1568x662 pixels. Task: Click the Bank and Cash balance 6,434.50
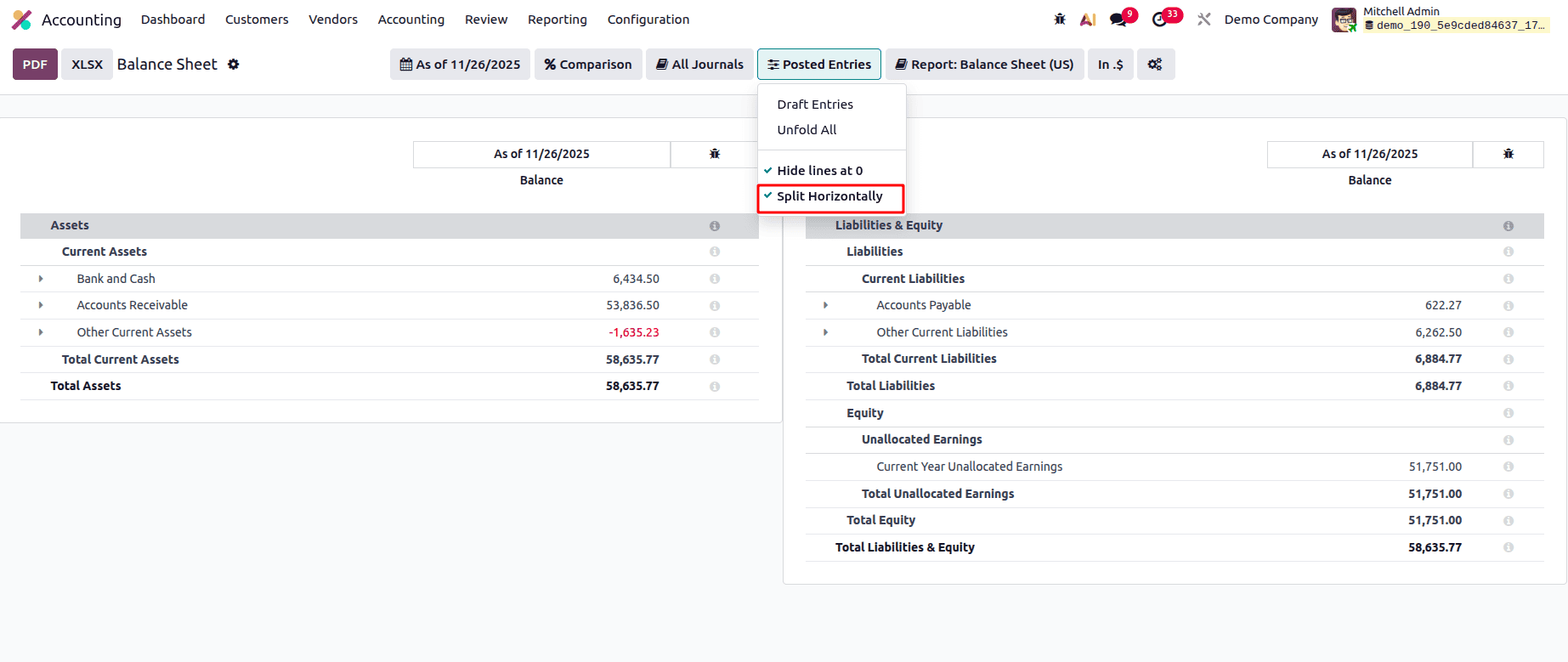click(x=637, y=279)
